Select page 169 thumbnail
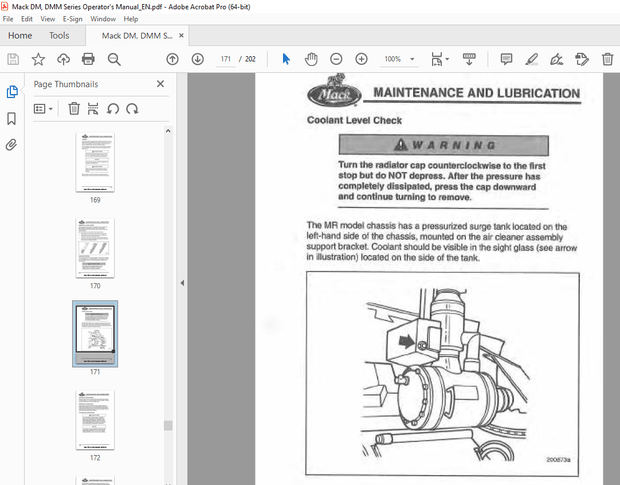This screenshot has height=485, width=620. pyautogui.click(x=95, y=162)
